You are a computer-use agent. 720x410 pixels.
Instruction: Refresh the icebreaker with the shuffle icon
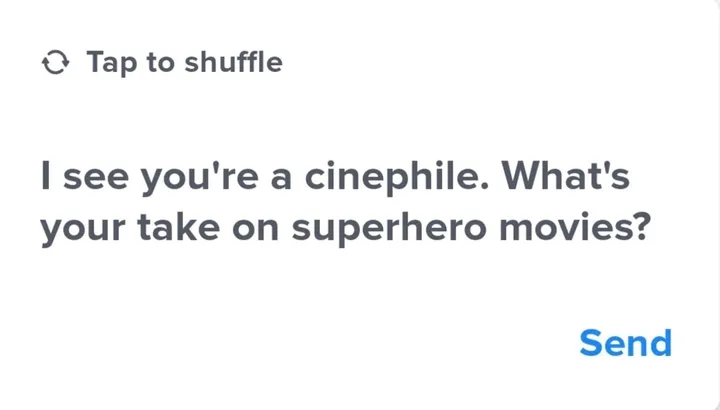click(x=55, y=63)
